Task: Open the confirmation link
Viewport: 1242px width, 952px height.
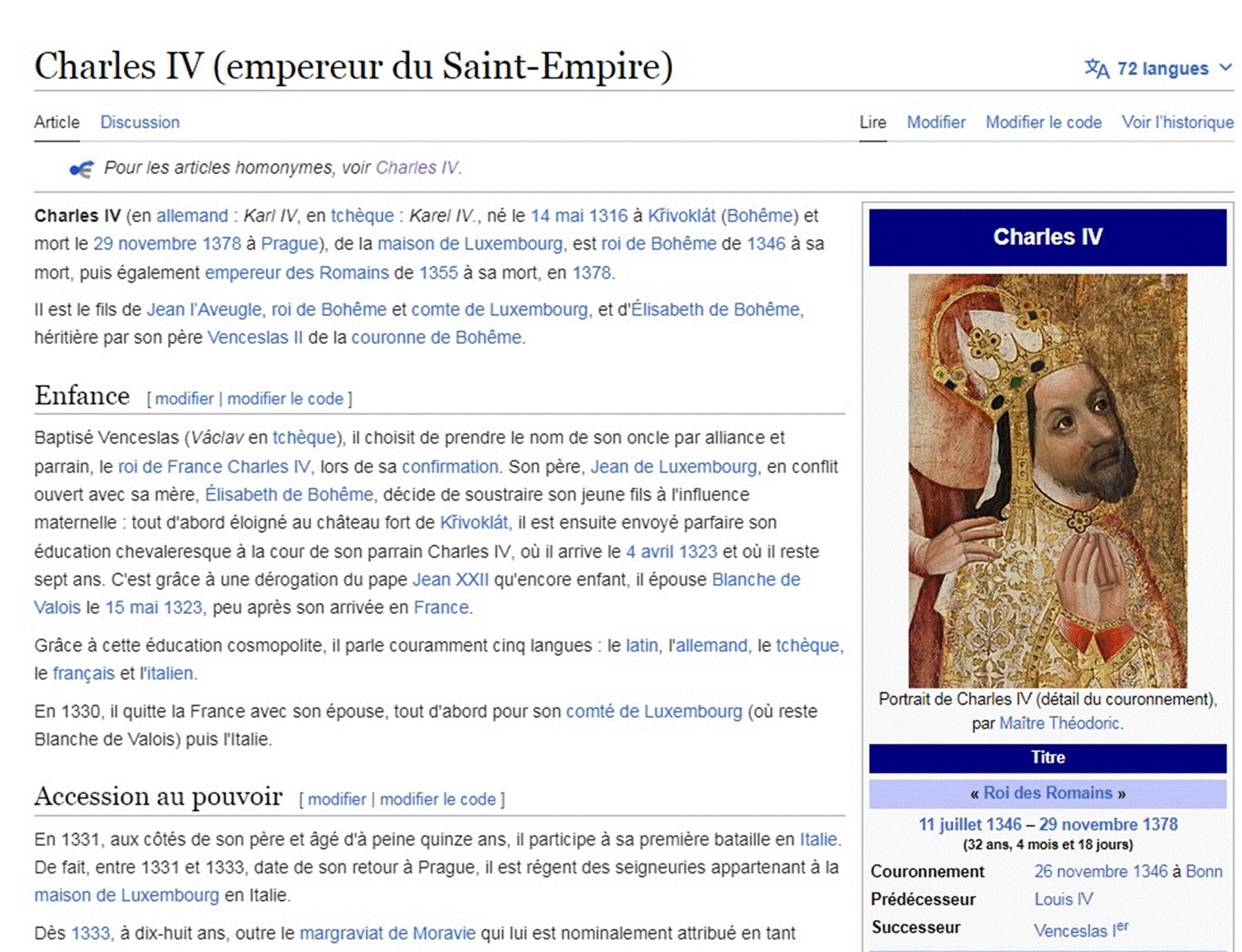Action: click(450, 467)
